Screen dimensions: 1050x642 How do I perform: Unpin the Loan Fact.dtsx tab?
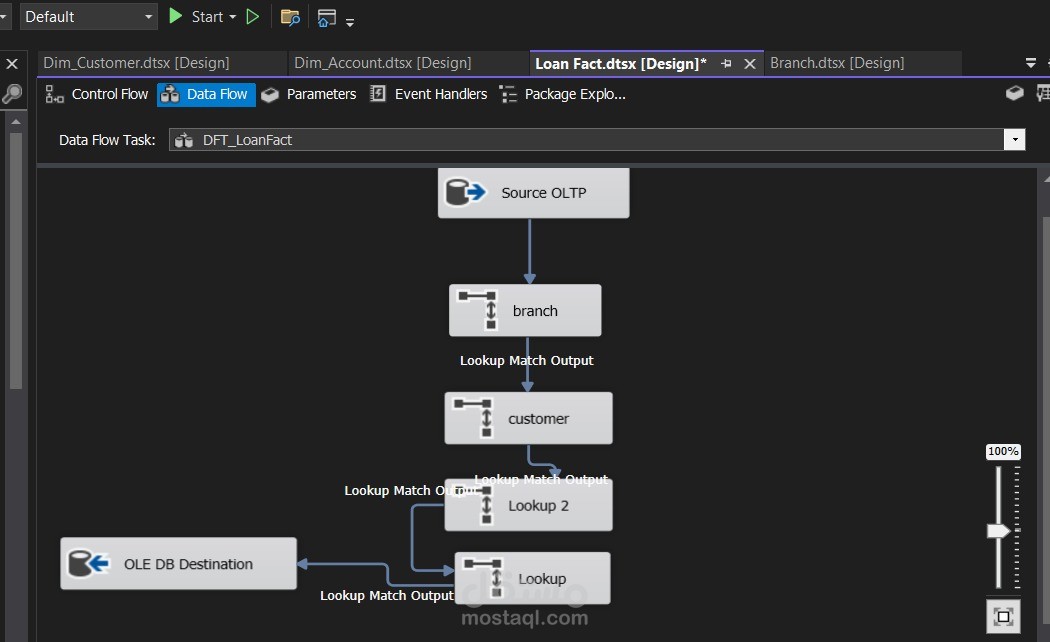[x=727, y=63]
